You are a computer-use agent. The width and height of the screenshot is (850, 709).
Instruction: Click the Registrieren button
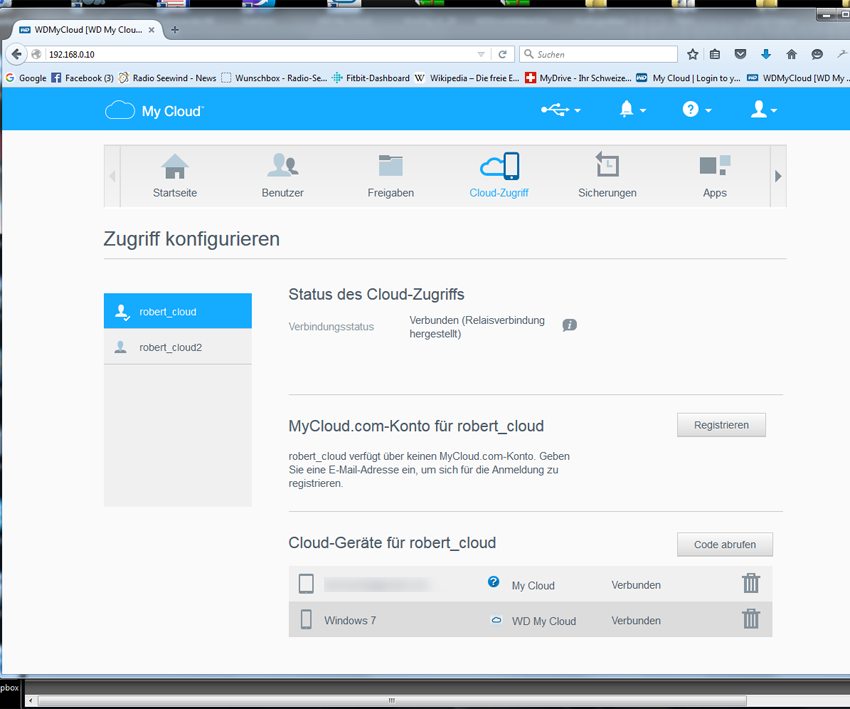pos(721,425)
